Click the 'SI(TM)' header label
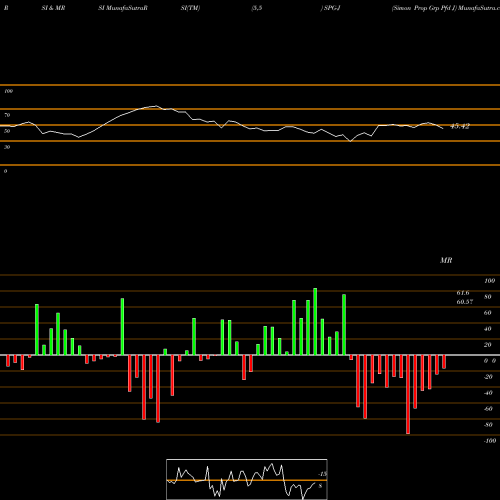500x500 pixels. pyautogui.click(x=190, y=8)
